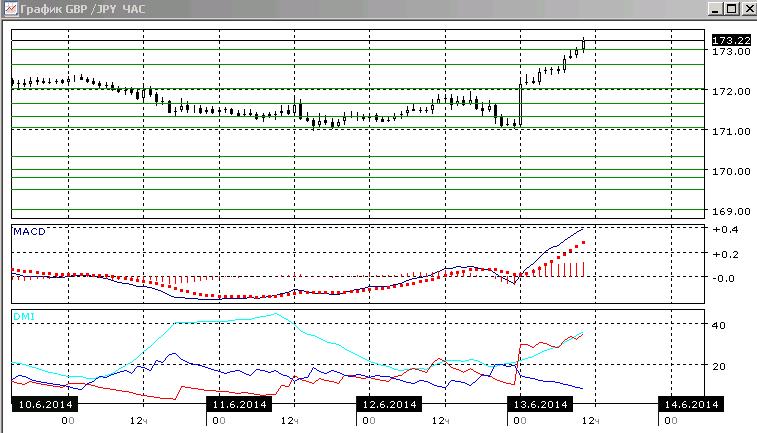Maximize the GBP/JPY chart window

point(732,9)
